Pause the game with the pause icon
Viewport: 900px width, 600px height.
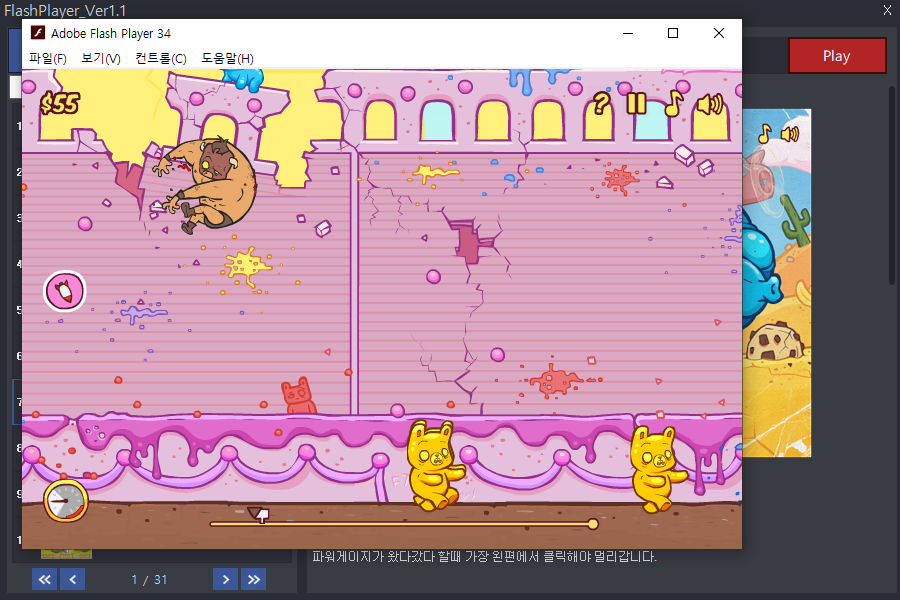tap(636, 104)
